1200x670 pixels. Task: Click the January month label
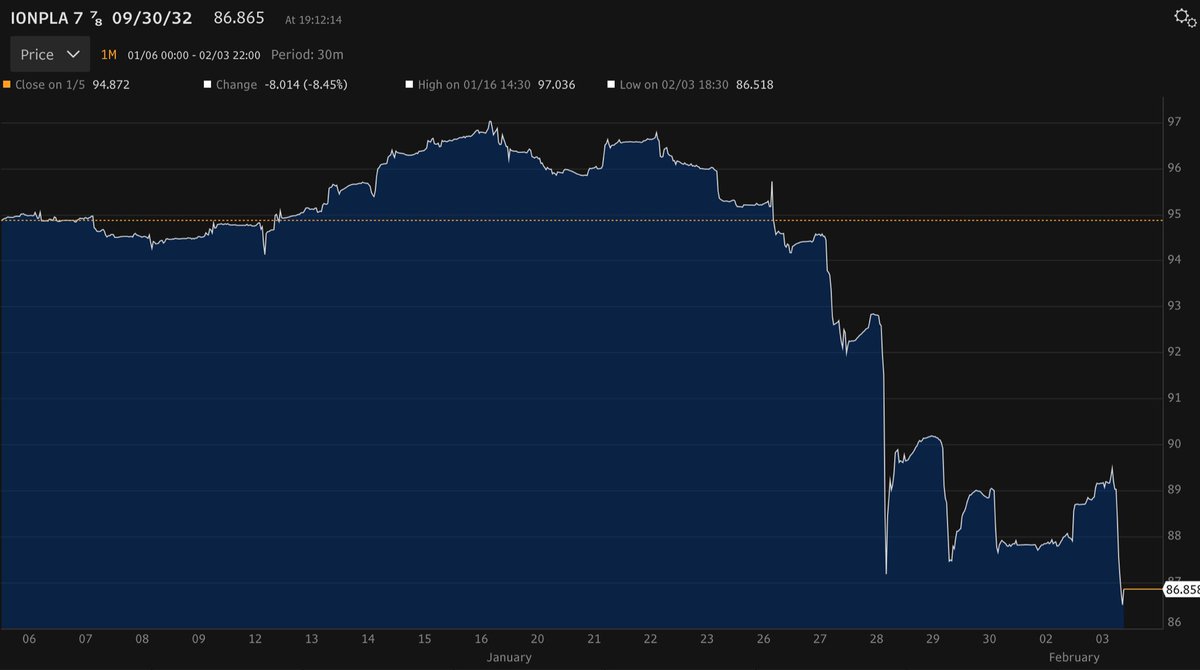click(x=509, y=657)
